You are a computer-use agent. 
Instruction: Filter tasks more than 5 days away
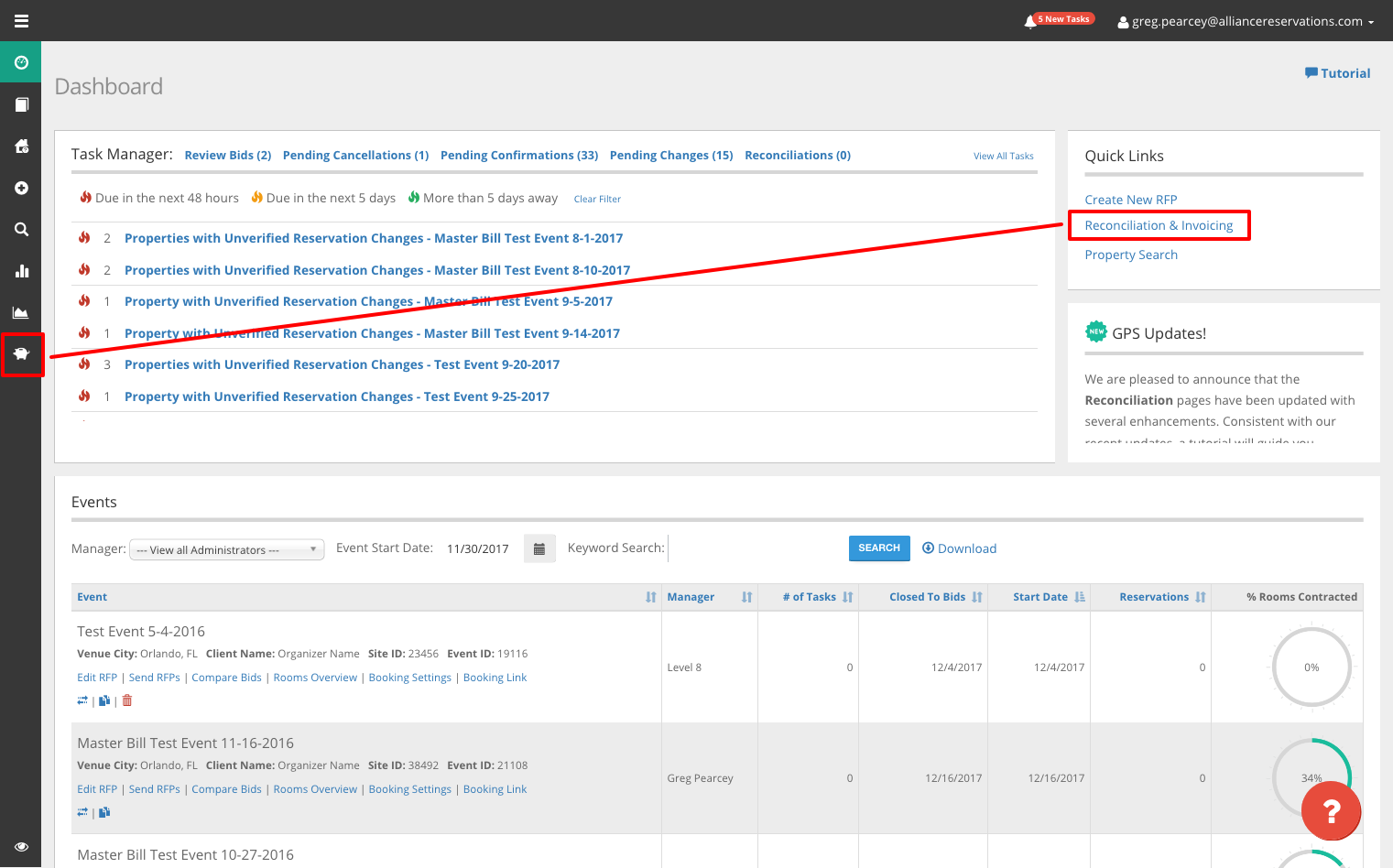click(483, 198)
